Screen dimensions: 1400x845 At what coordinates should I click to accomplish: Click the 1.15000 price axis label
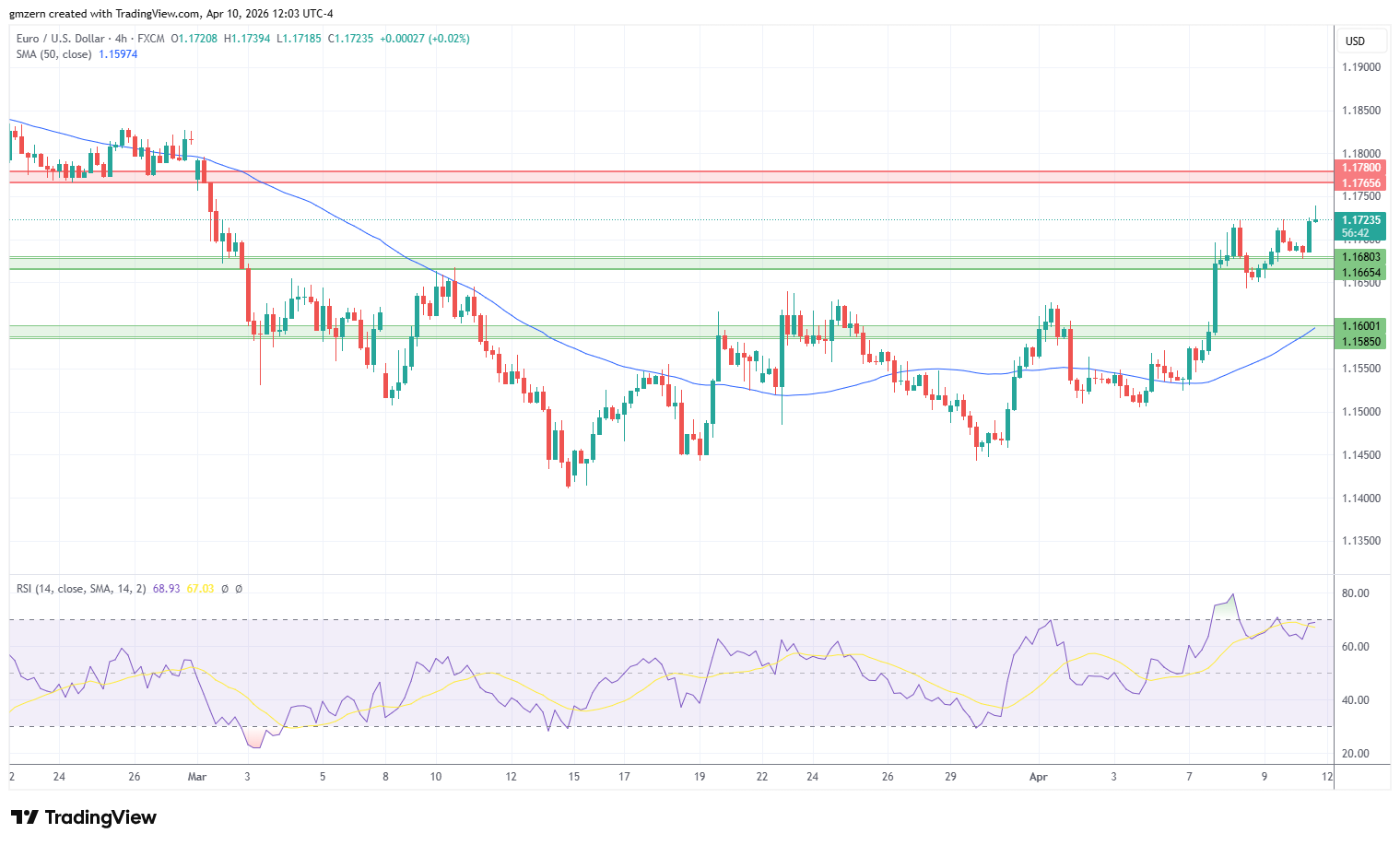click(x=1361, y=412)
